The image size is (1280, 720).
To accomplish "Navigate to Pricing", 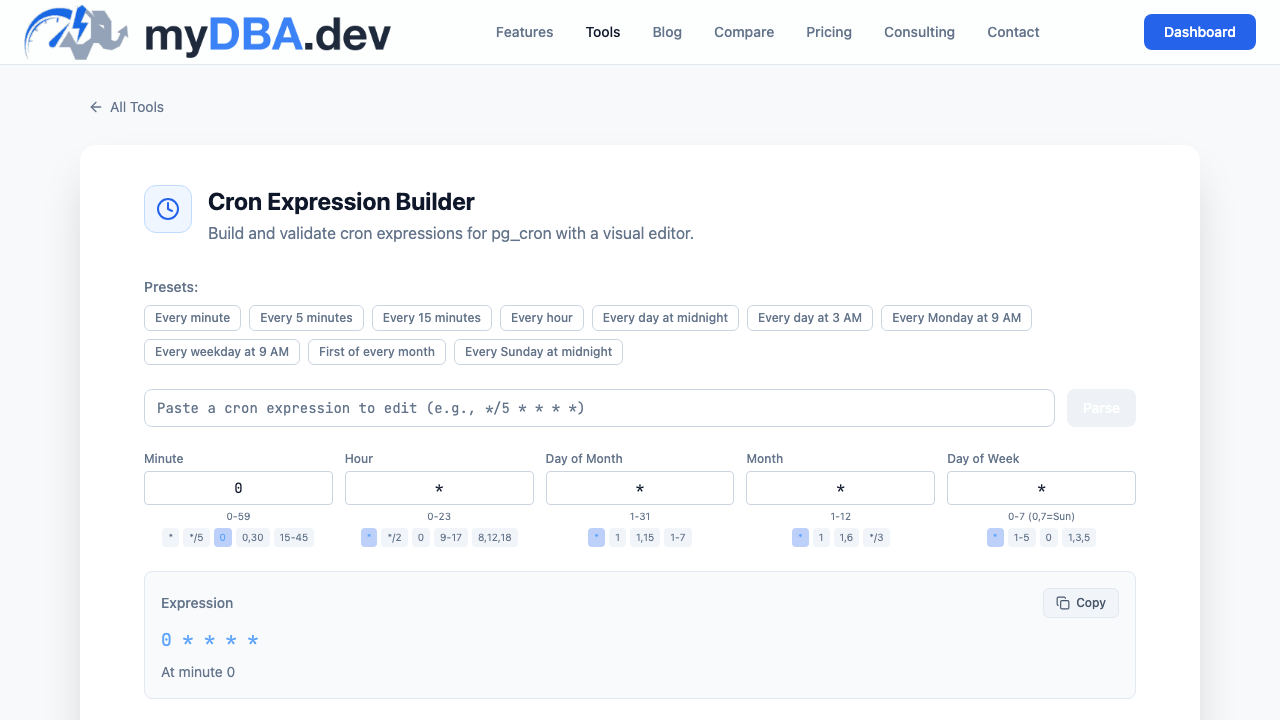I will [829, 32].
